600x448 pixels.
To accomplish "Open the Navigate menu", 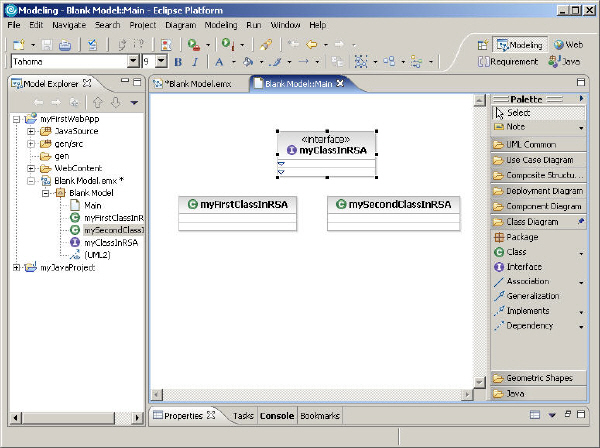I will 69,25.
